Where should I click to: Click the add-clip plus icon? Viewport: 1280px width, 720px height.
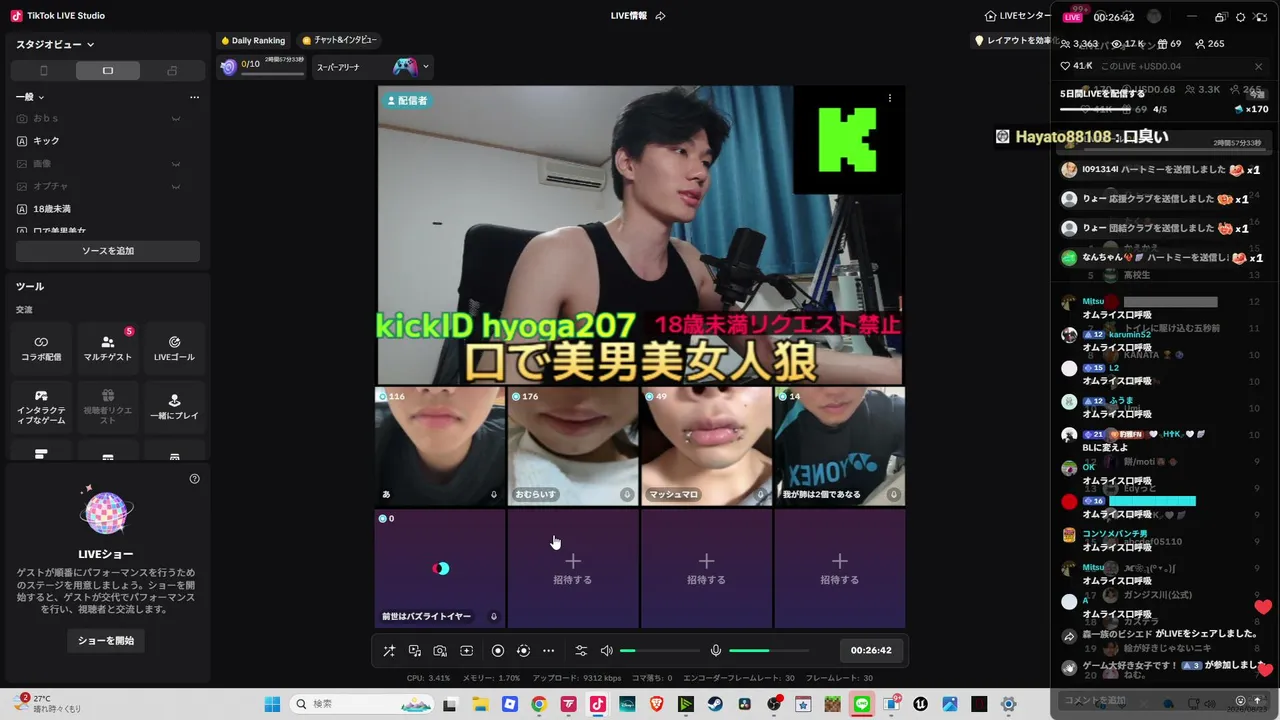[x=466, y=651]
